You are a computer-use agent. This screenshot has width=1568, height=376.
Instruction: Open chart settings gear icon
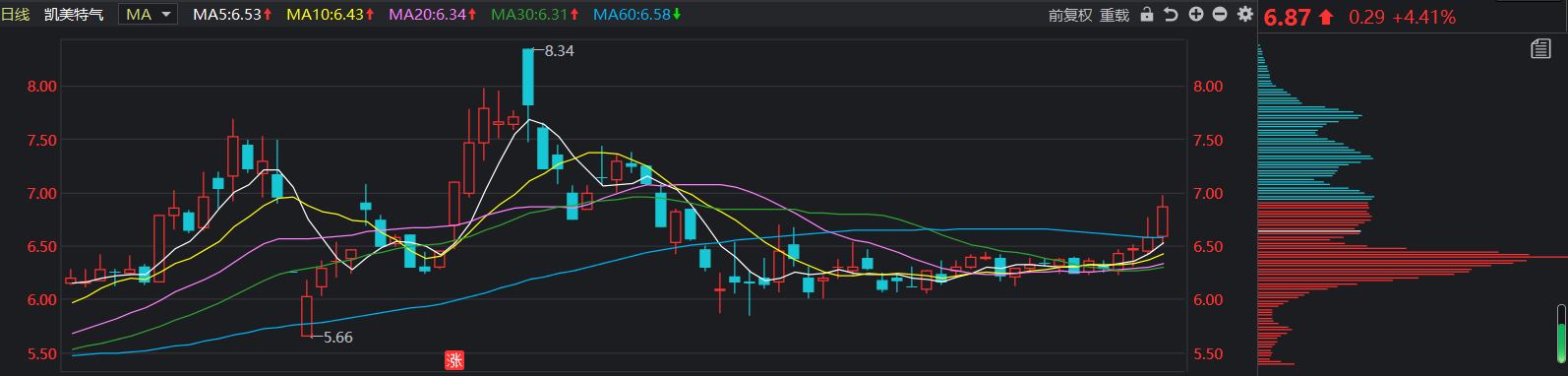click(1245, 15)
